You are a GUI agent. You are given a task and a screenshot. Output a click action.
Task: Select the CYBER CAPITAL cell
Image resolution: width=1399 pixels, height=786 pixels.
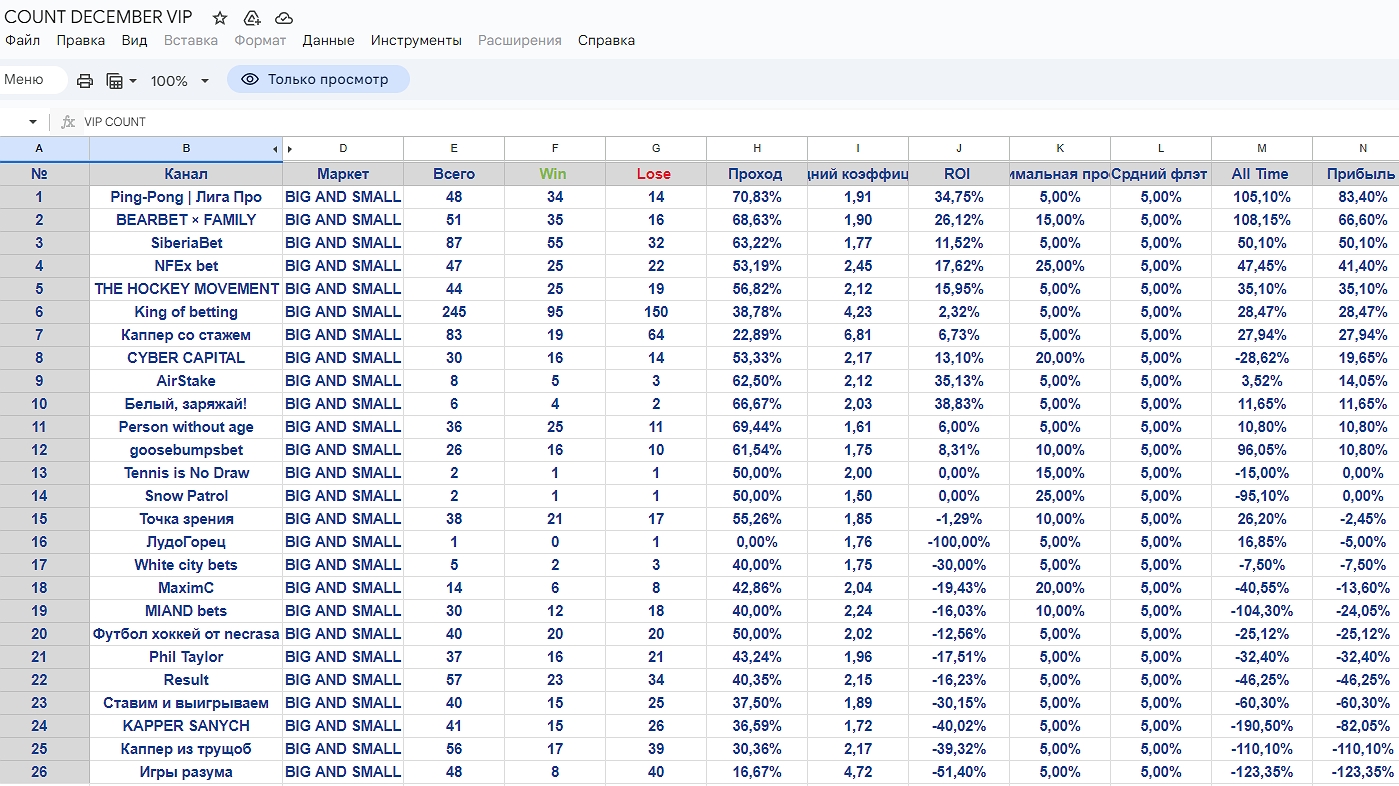click(x=186, y=358)
